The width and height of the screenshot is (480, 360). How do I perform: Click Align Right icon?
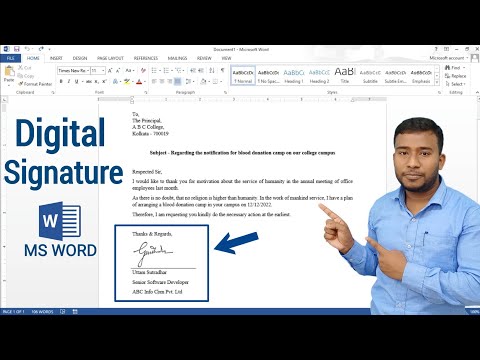tap(170, 82)
